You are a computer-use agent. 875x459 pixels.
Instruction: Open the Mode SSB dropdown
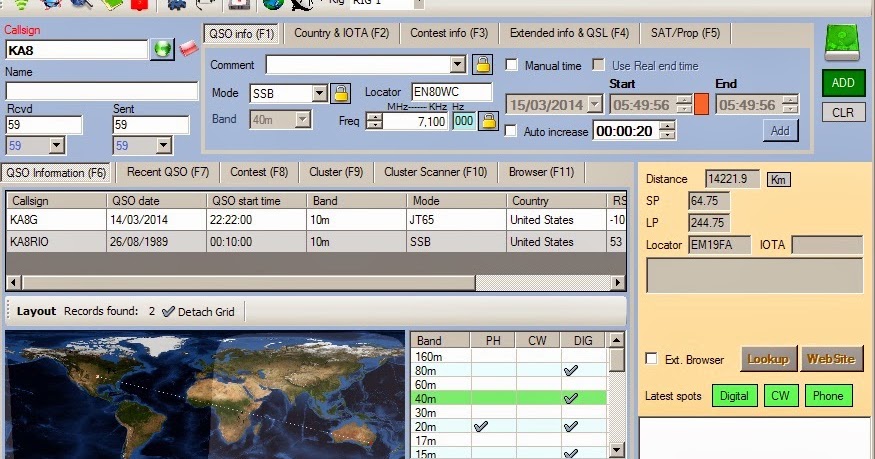tap(319, 93)
